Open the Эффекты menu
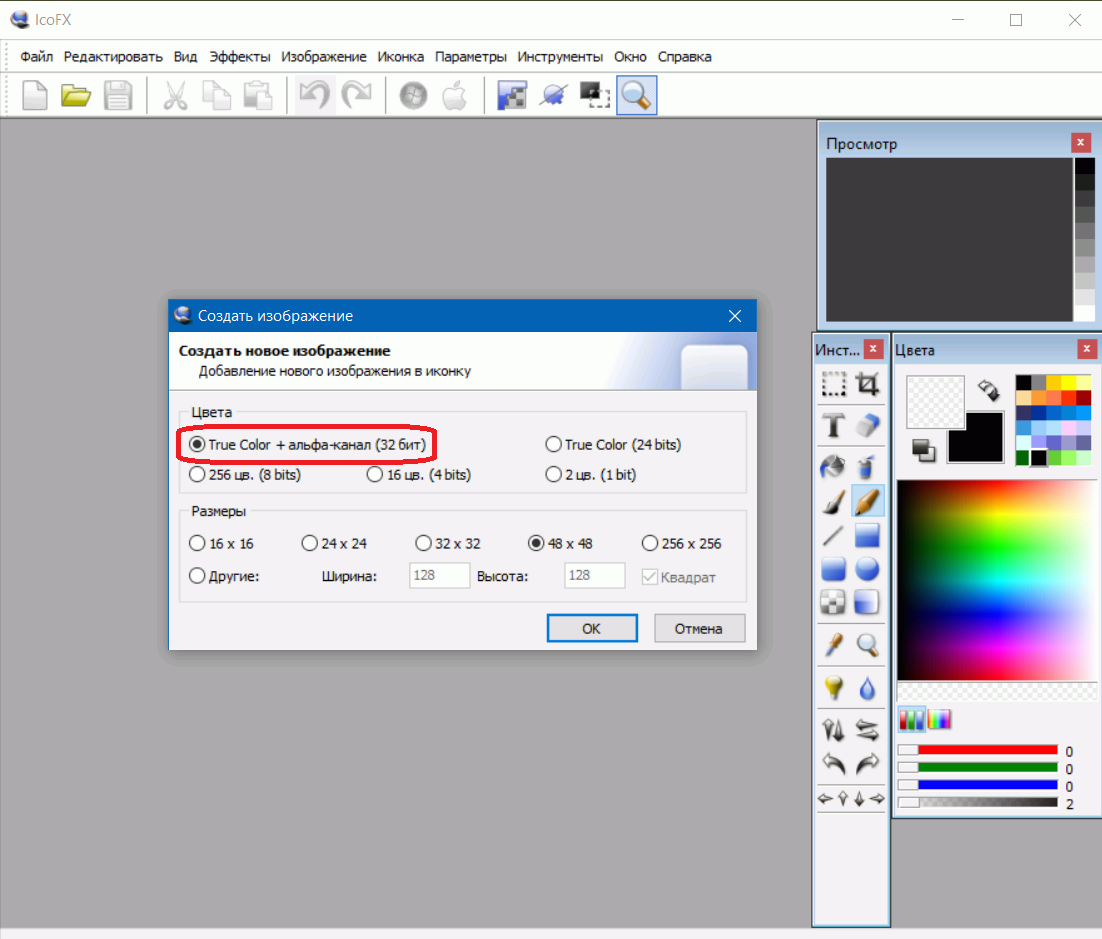 point(240,57)
